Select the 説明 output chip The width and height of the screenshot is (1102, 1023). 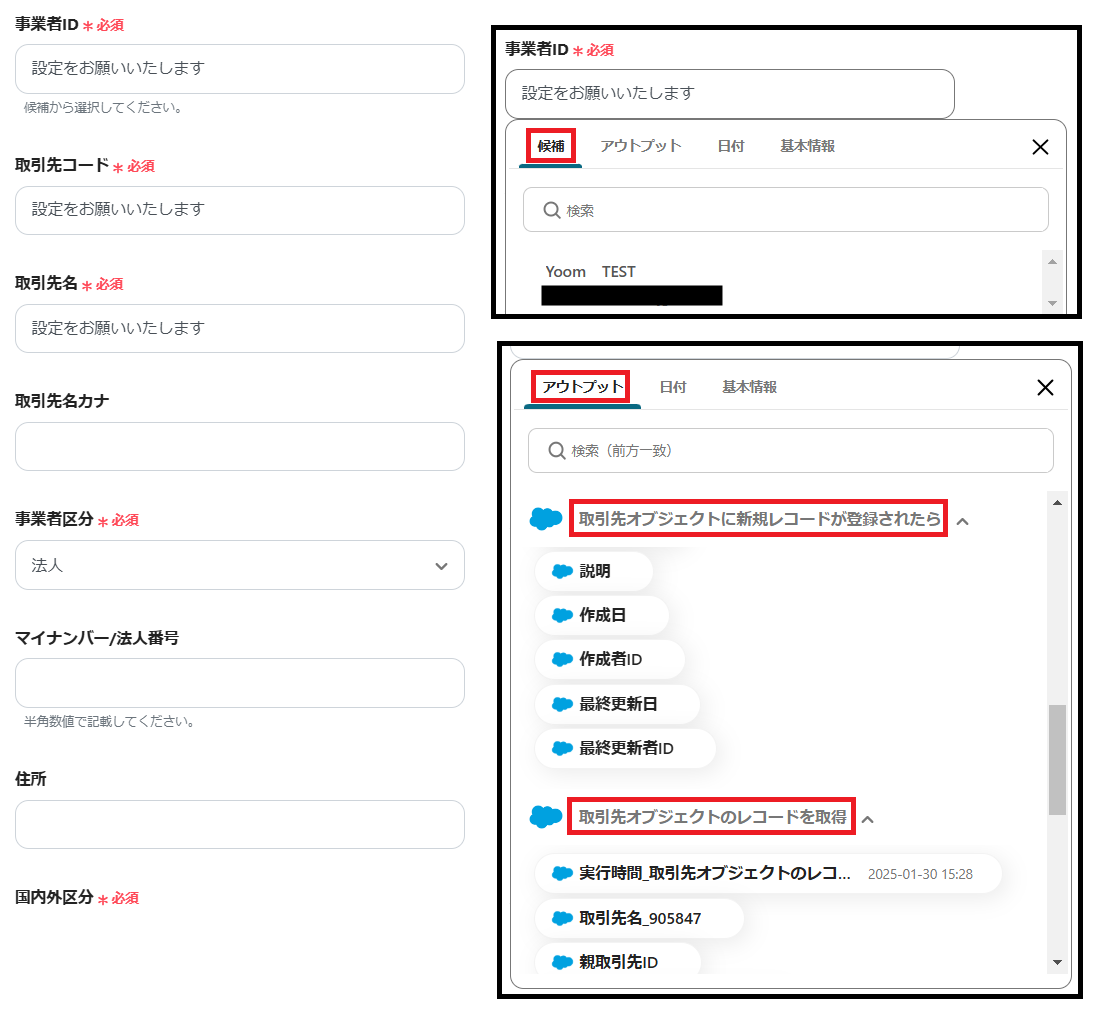pos(594,571)
